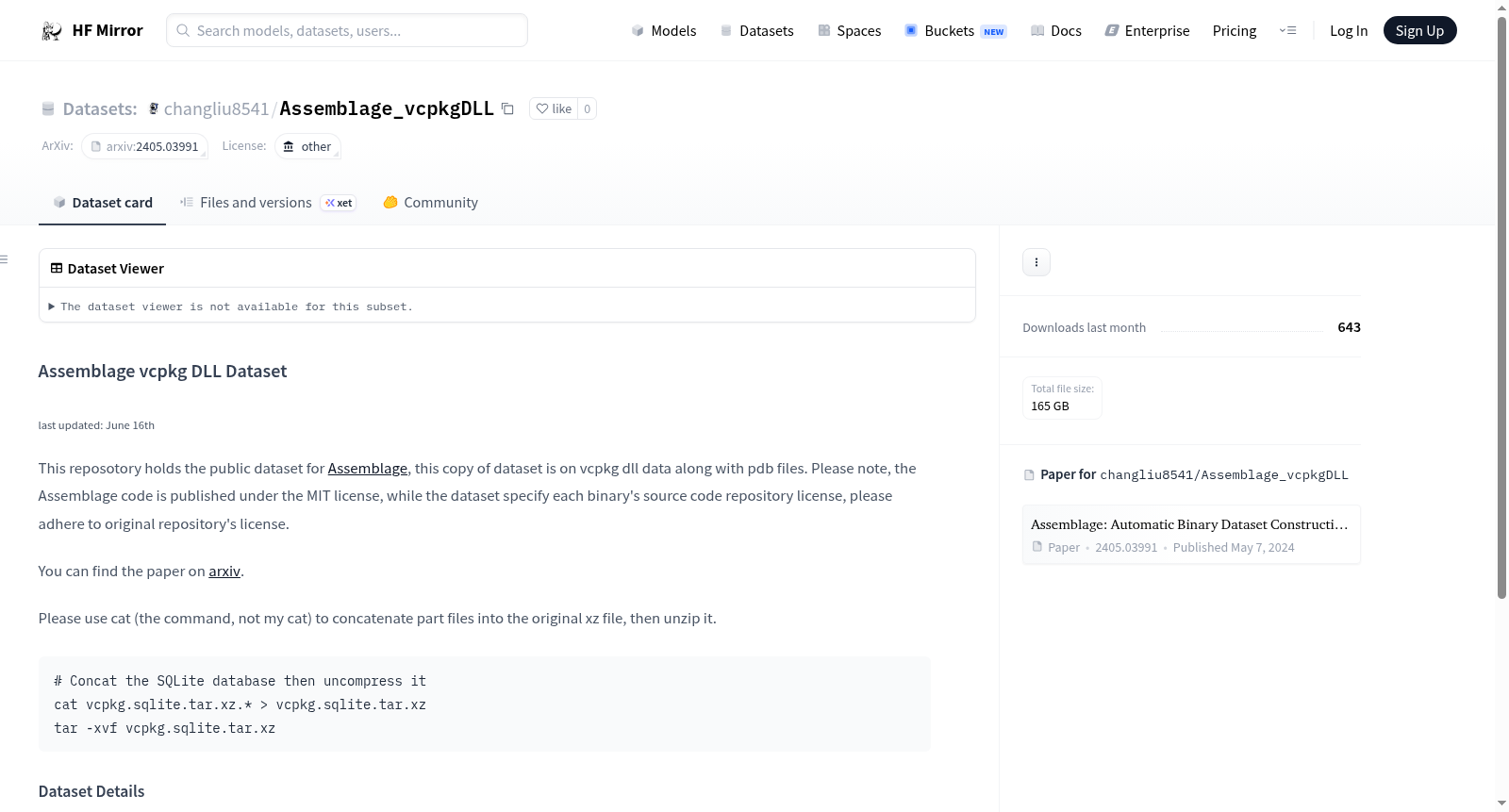Viewport: 1509px width, 812px height.
Task: Click the like count number
Action: coord(588,108)
